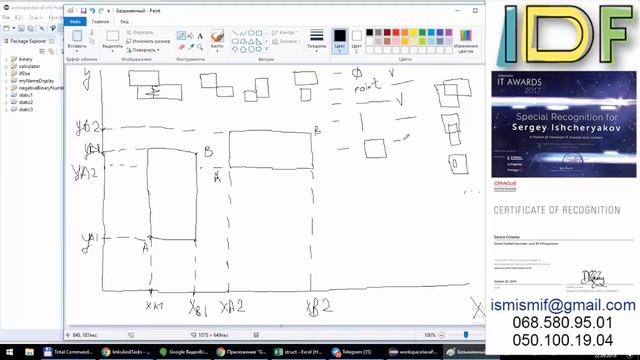Open File Explorer from the taskbar

click(x=29, y=352)
